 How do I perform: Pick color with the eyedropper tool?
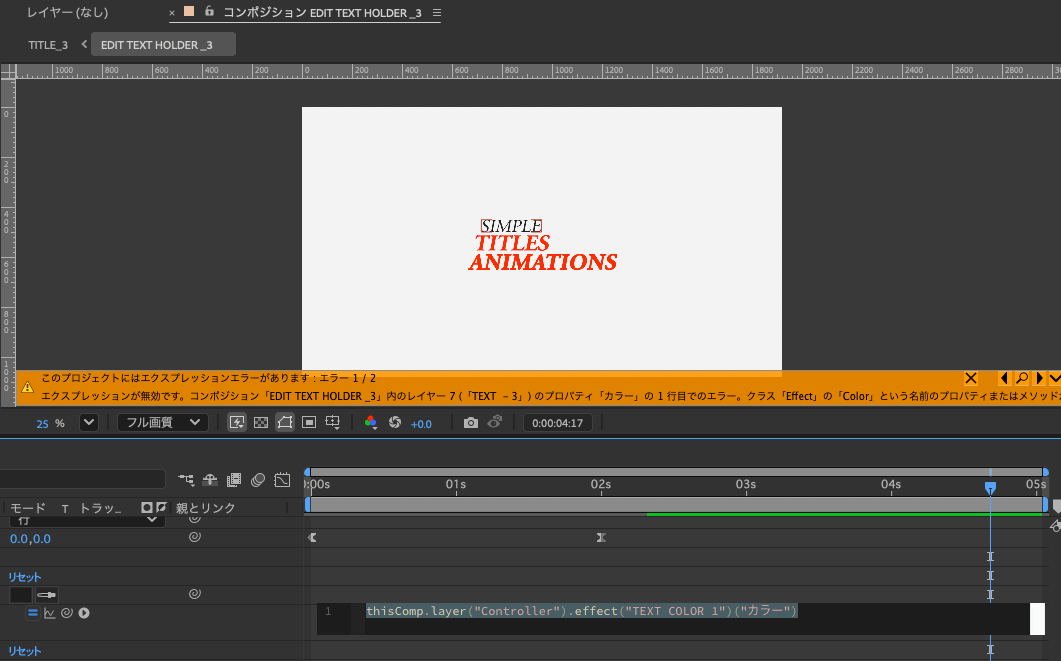47,595
